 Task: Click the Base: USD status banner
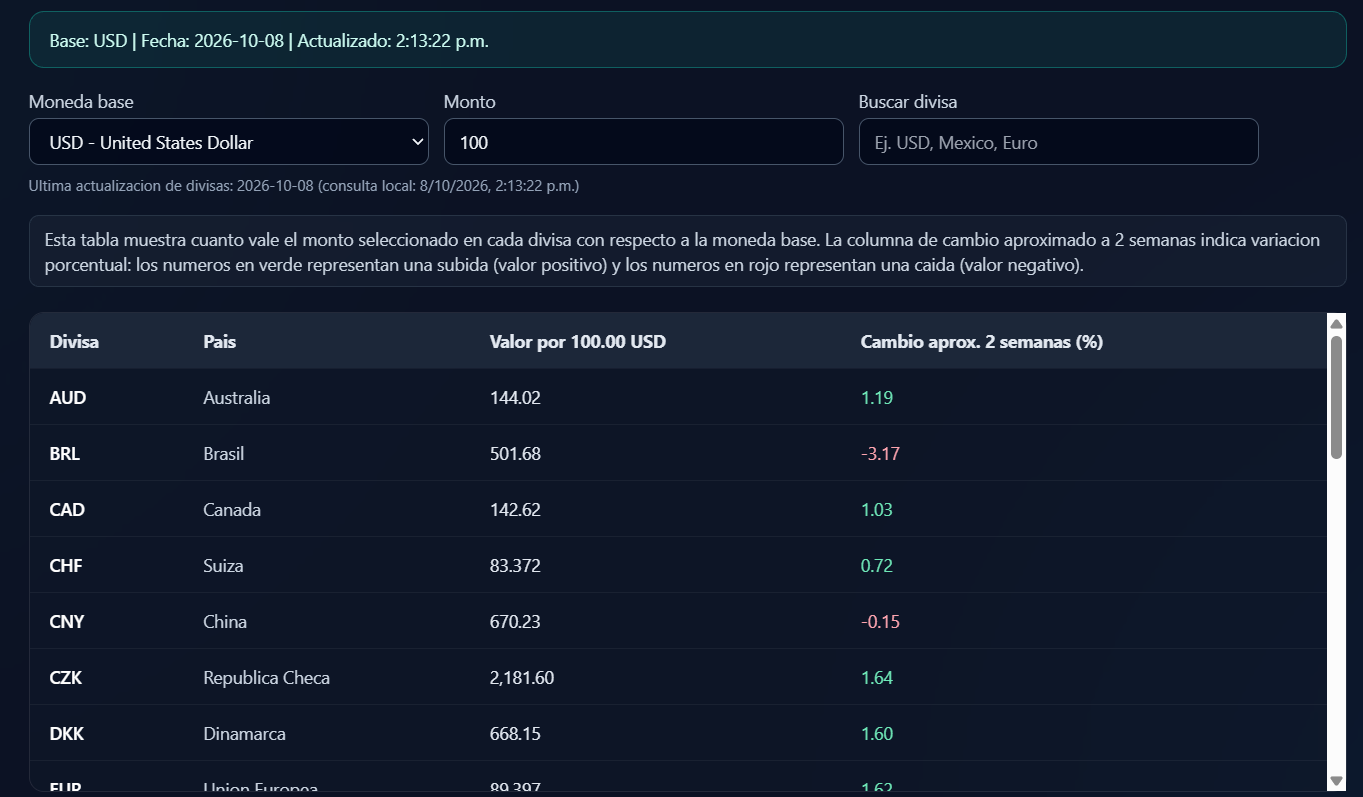tap(688, 40)
